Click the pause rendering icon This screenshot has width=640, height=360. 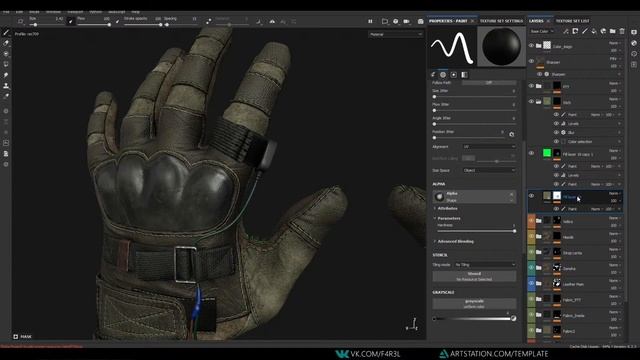(x=370, y=21)
